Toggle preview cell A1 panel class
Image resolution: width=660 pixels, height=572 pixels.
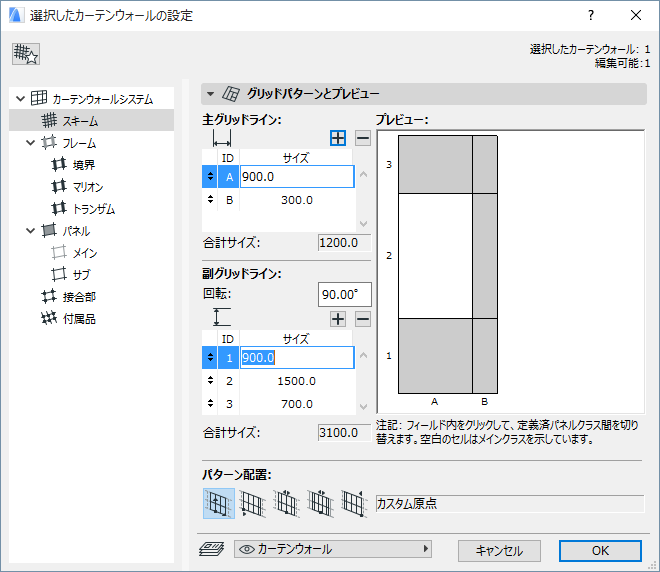(x=435, y=356)
